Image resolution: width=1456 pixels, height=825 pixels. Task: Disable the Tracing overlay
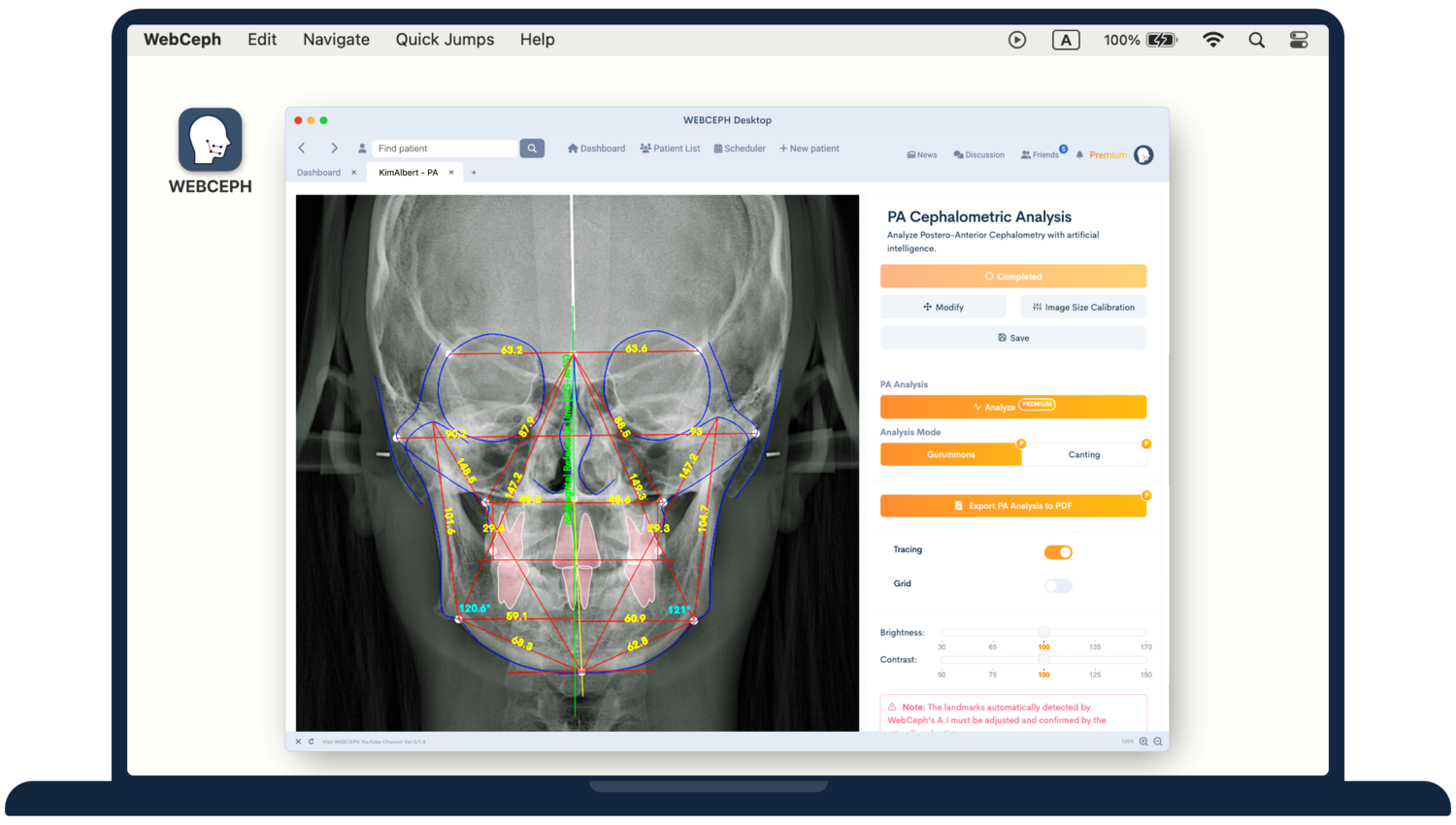(1058, 551)
